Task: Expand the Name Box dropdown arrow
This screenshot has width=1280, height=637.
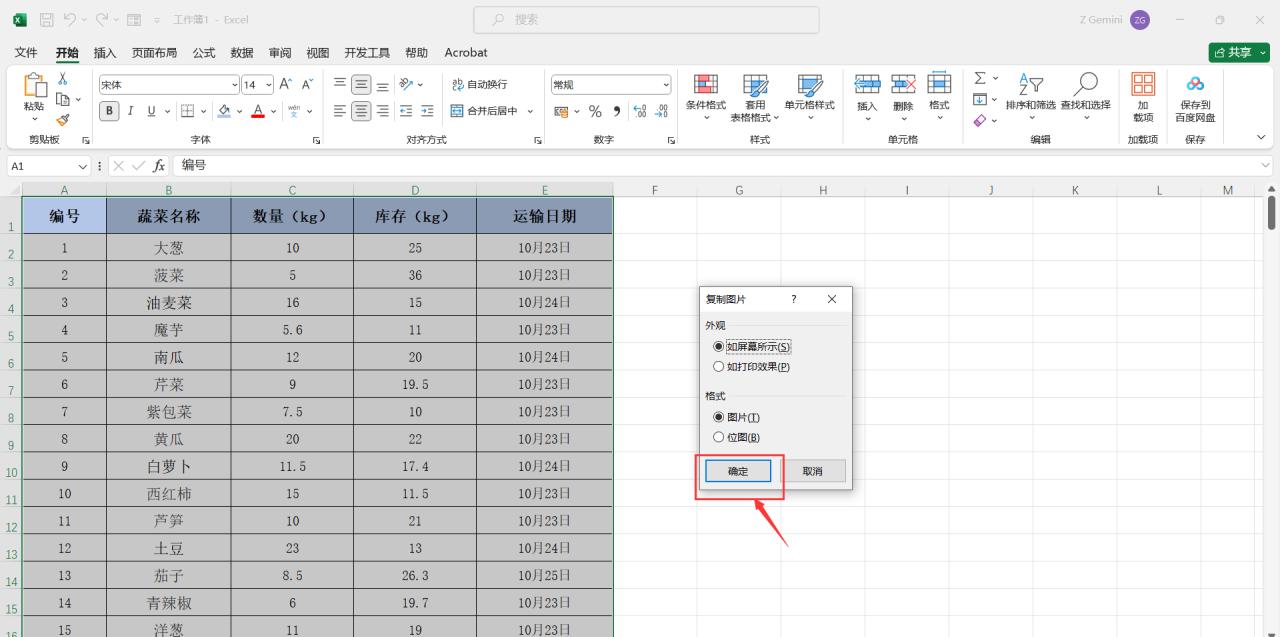Action: [x=83, y=166]
